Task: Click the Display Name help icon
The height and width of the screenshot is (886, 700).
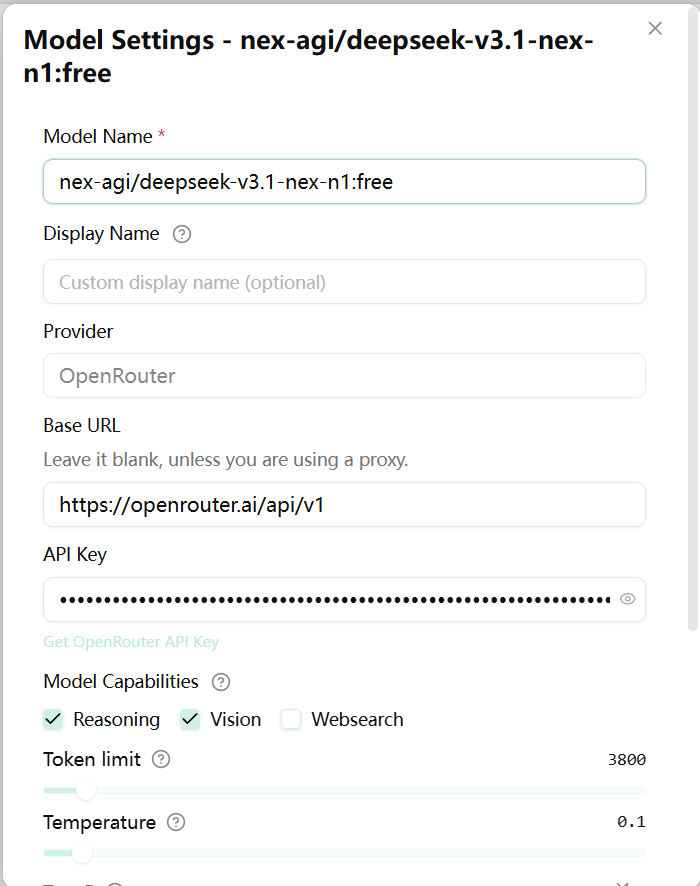Action: [182, 234]
